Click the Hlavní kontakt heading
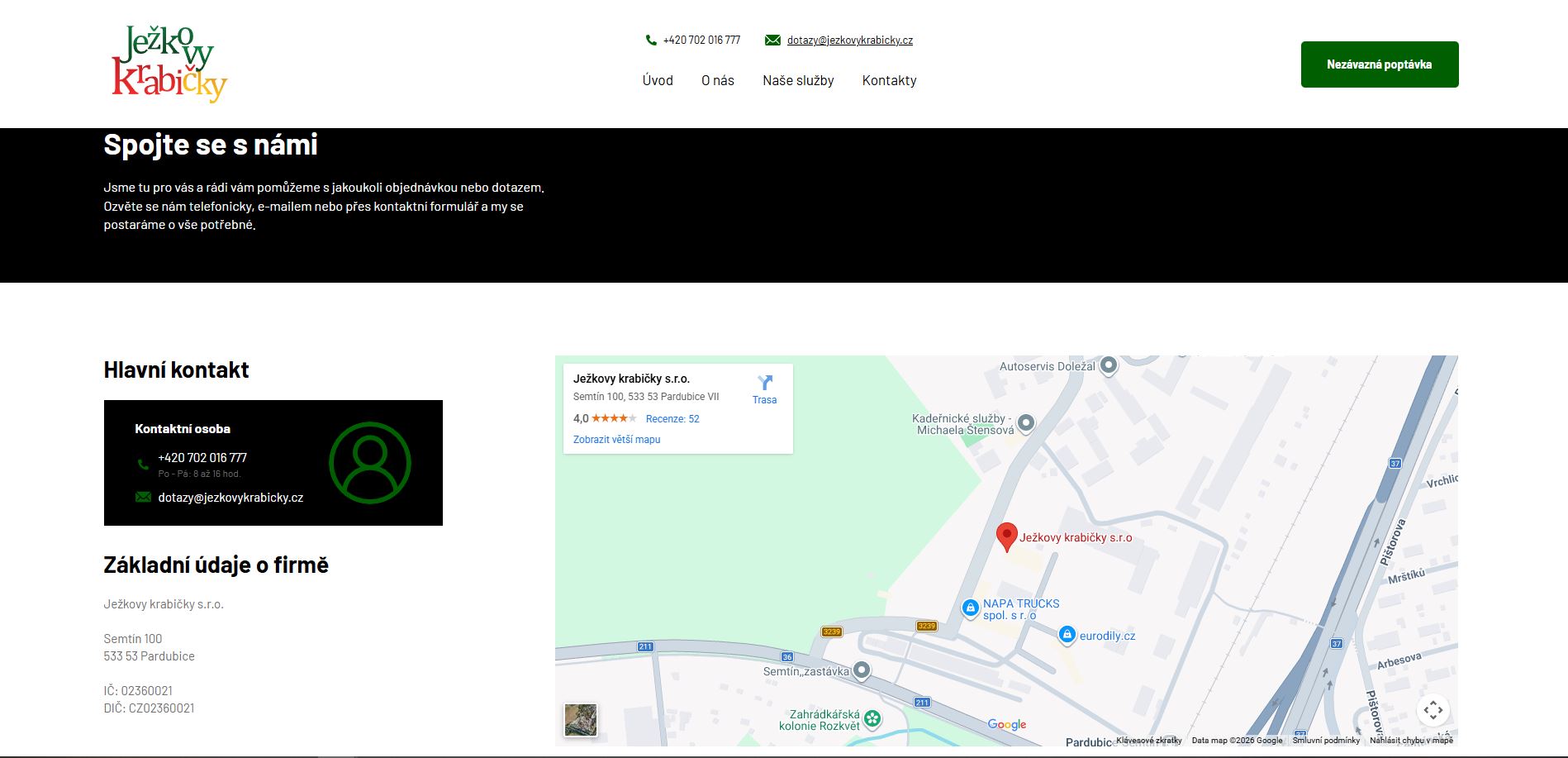This screenshot has height=758, width=1568. click(x=176, y=369)
